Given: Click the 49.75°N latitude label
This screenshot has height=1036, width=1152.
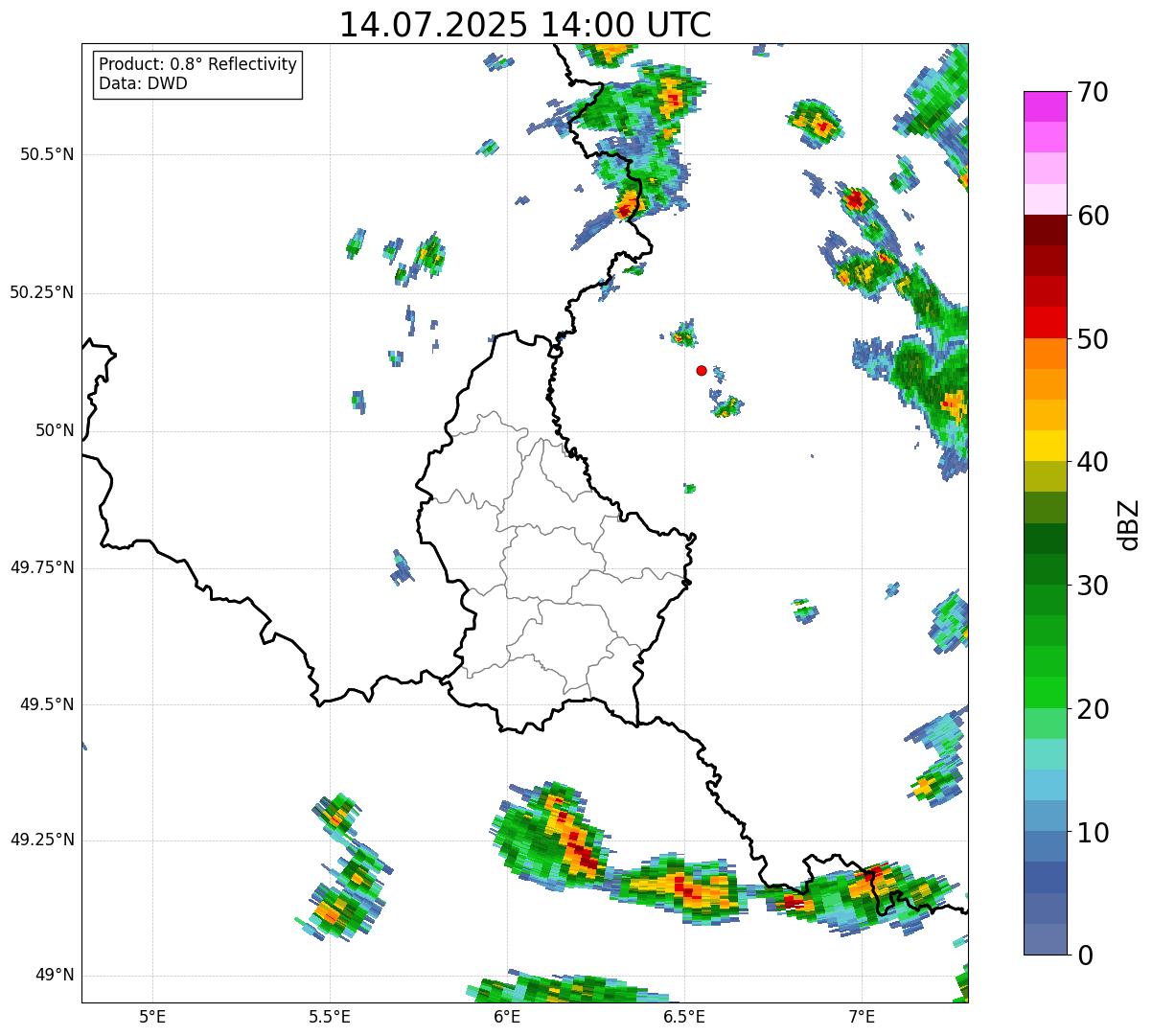Looking at the screenshot, I should pyautogui.click(x=42, y=567).
